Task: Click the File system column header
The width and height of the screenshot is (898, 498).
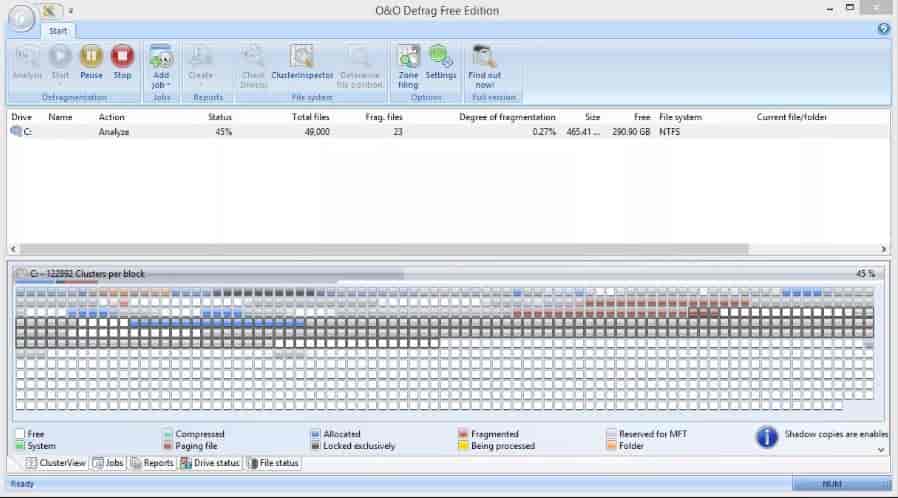Action: point(680,117)
